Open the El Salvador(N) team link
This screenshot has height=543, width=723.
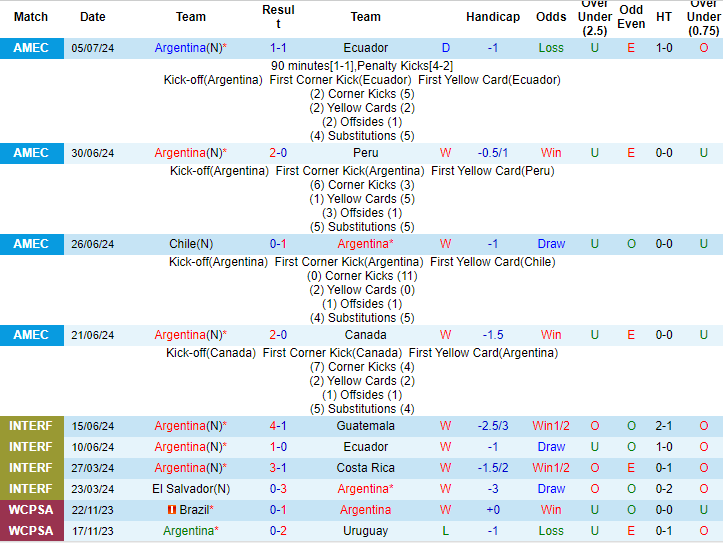coord(190,489)
